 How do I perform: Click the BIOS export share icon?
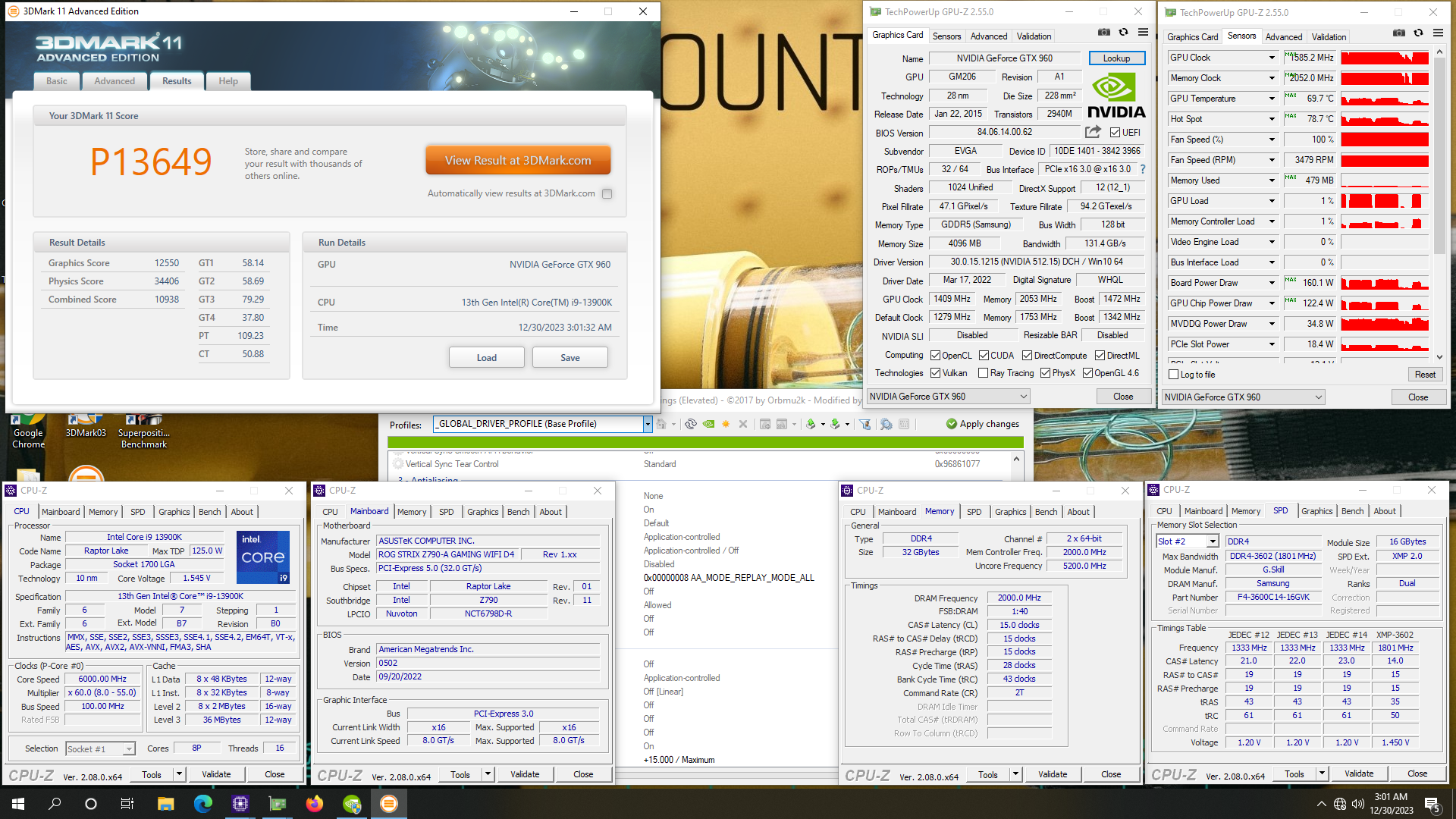pyautogui.click(x=1093, y=132)
